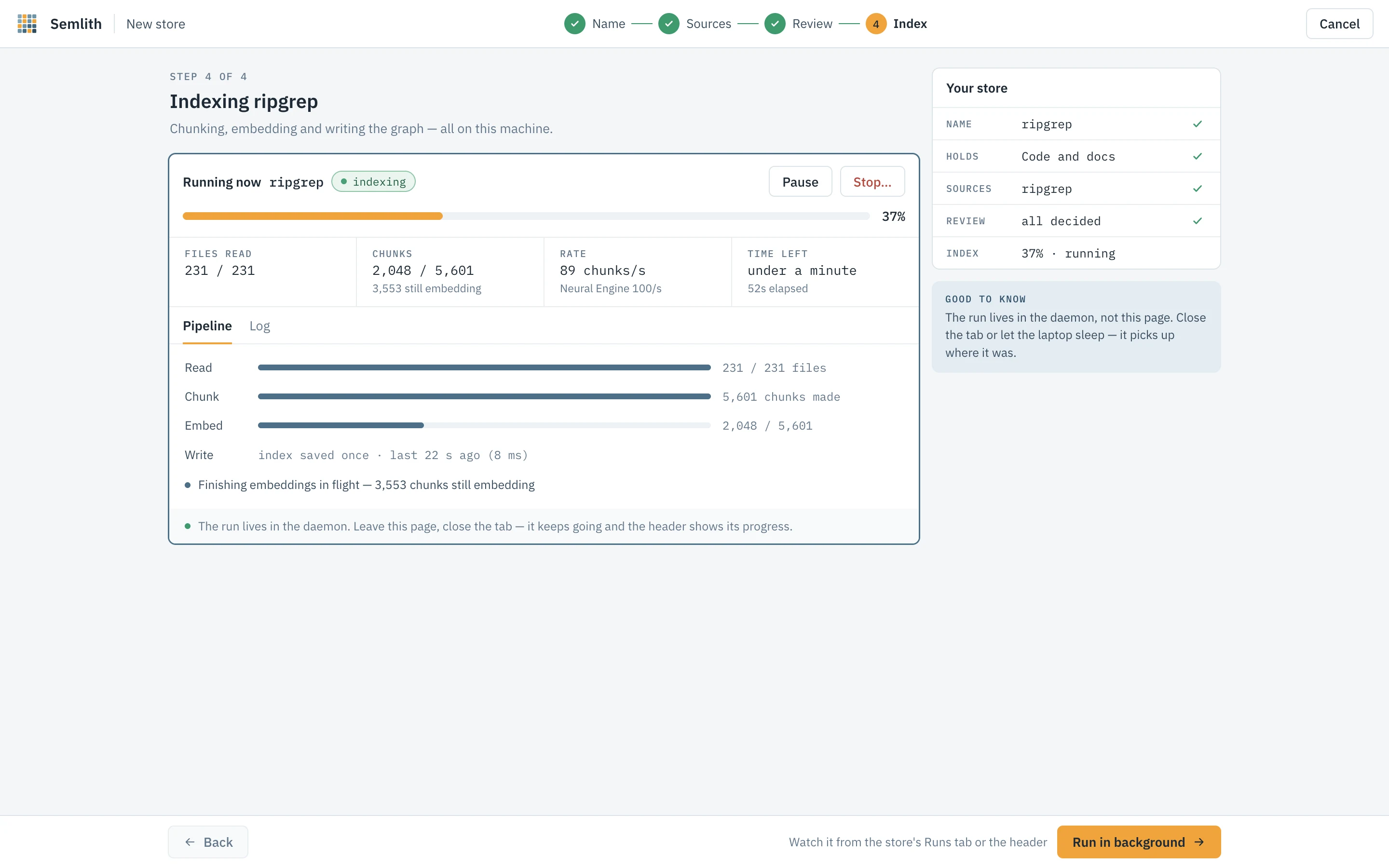Screen dimensions: 1389x868
Task: Click the Stop... button
Action: 872,182
